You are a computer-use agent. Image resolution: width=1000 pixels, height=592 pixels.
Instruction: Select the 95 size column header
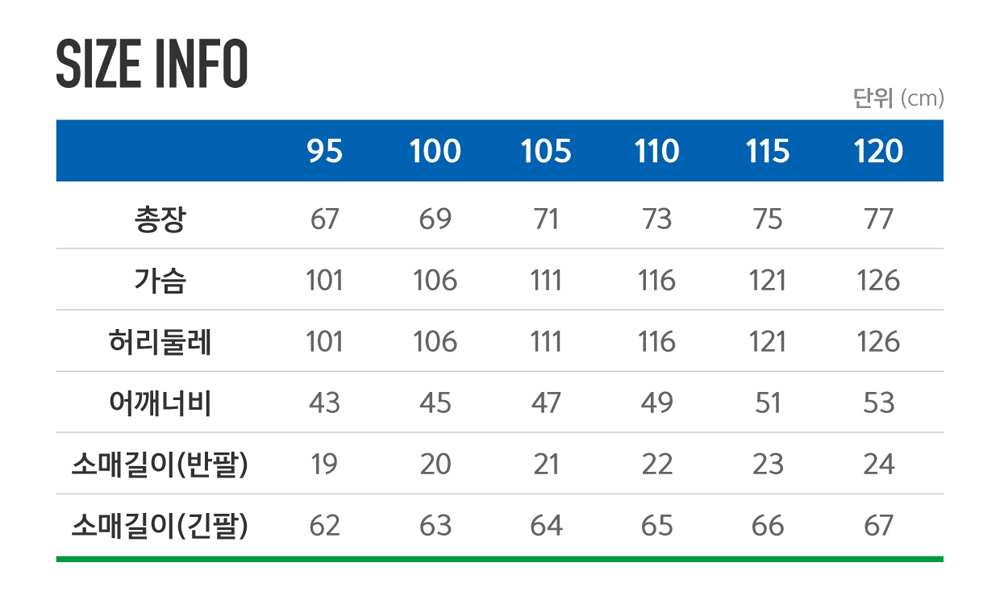324,151
